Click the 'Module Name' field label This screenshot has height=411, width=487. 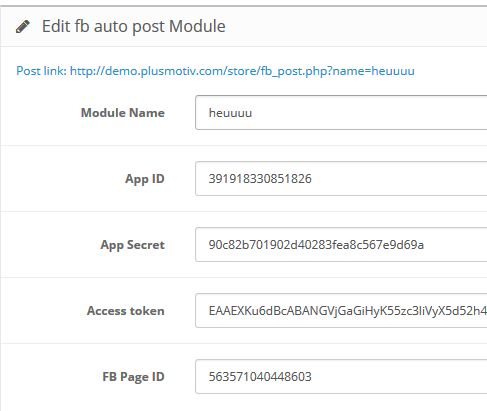click(123, 113)
